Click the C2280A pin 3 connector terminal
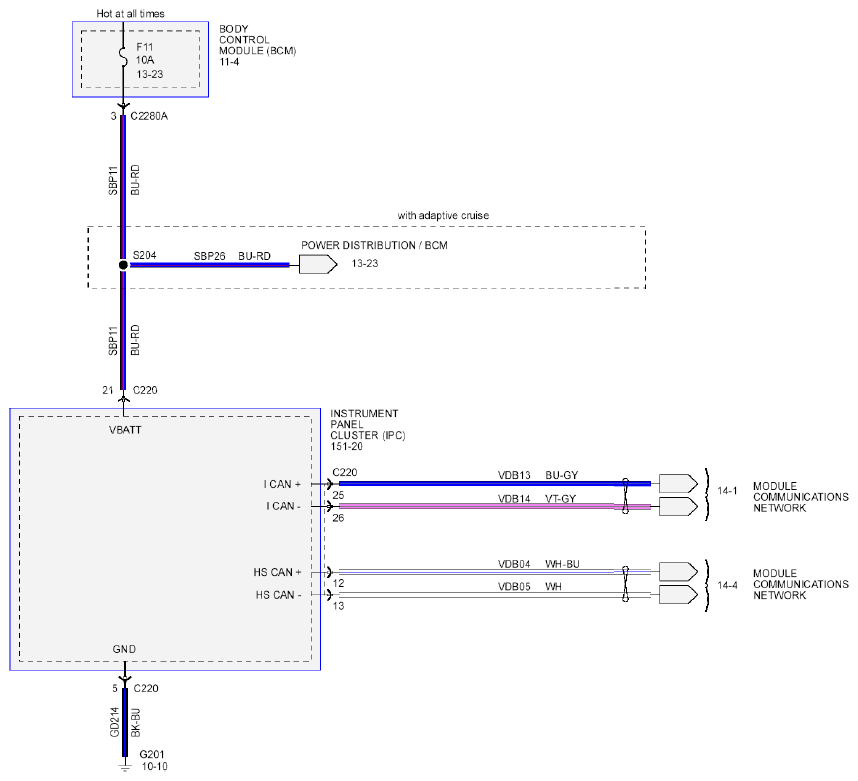This screenshot has height=781, width=858. [124, 107]
